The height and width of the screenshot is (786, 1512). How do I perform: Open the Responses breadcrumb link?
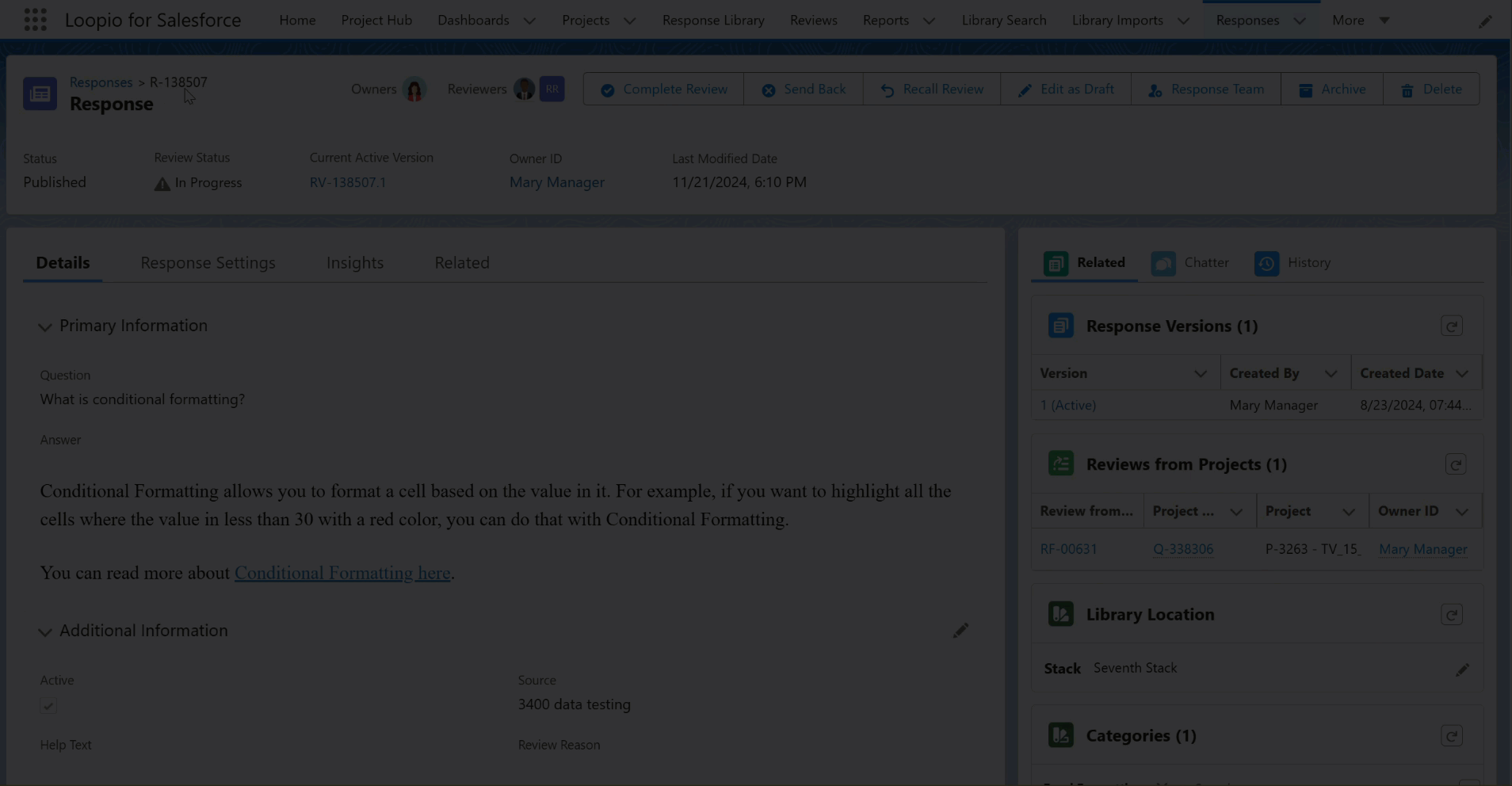click(x=101, y=82)
